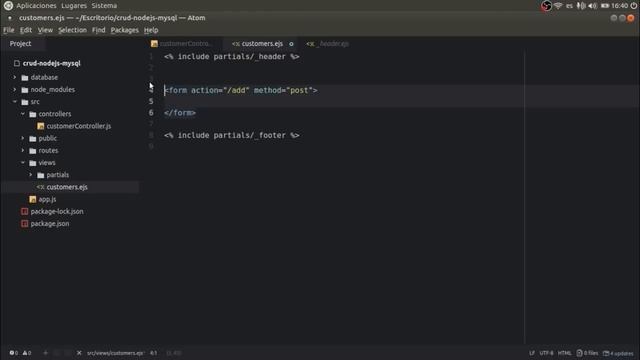This screenshot has height=360, width=640.
Task: Open app.js in the tree
Action: pos(47,199)
